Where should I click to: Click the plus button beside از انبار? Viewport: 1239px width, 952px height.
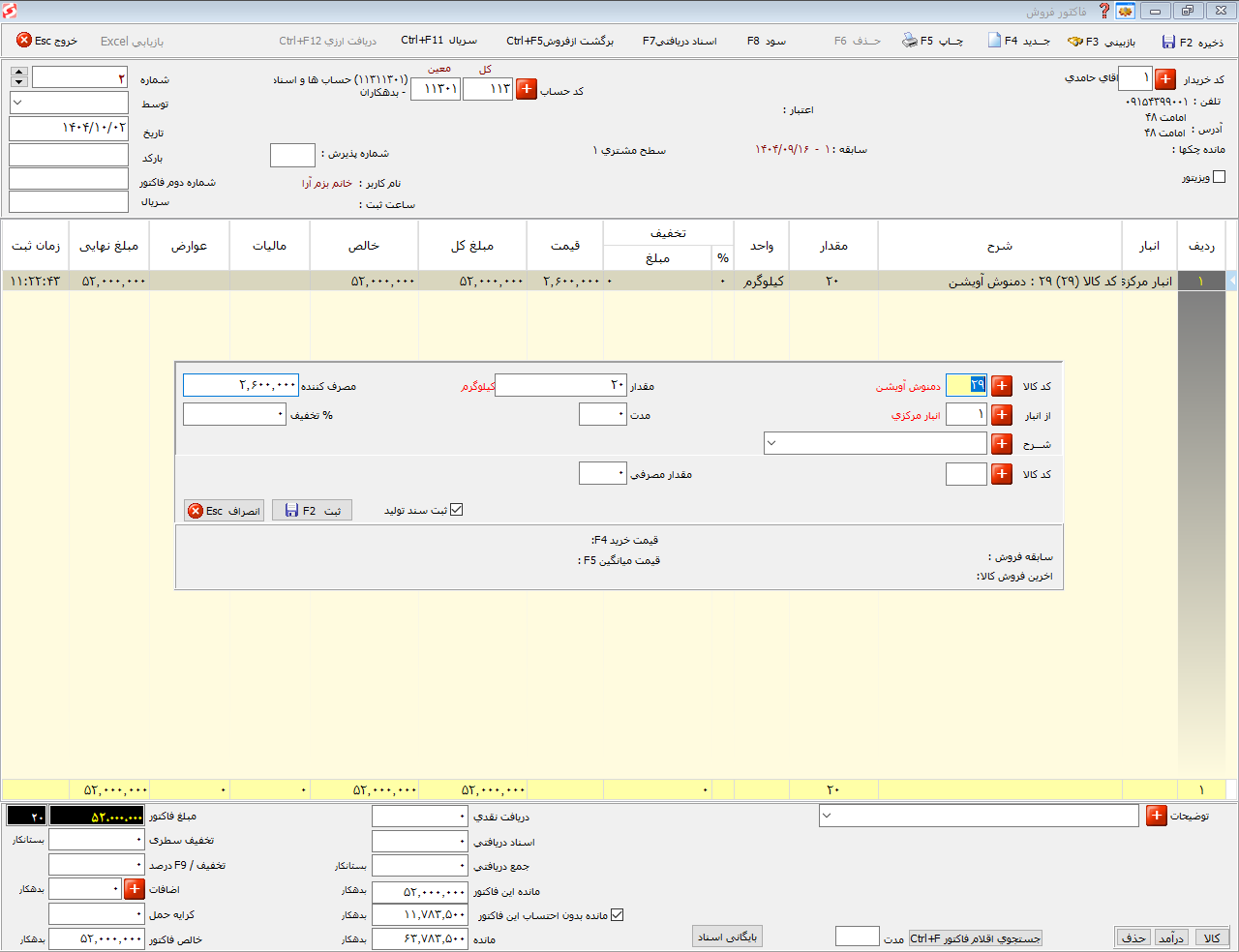pos(1002,414)
